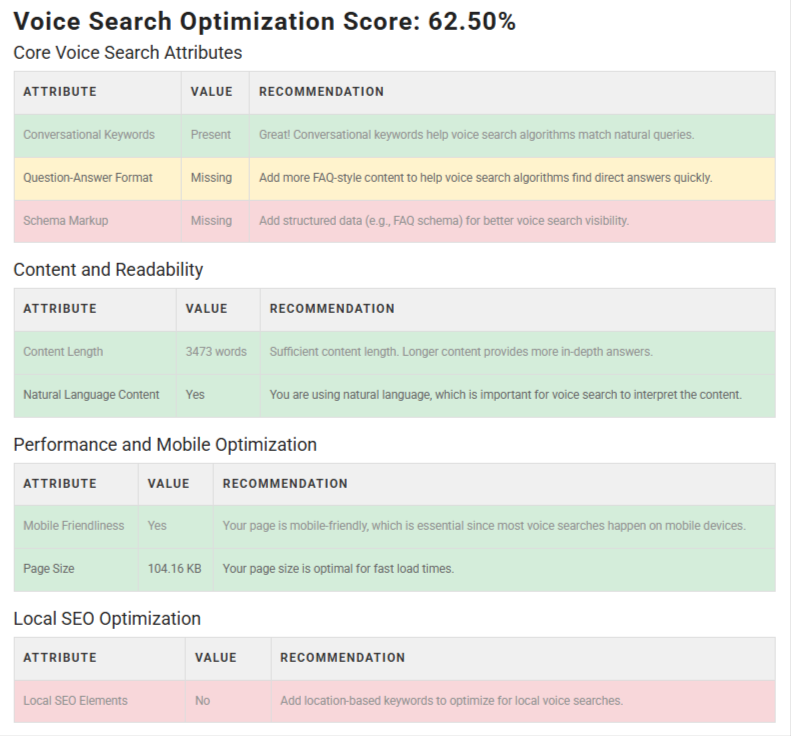Click the '3473 words' value cell

coord(216,352)
